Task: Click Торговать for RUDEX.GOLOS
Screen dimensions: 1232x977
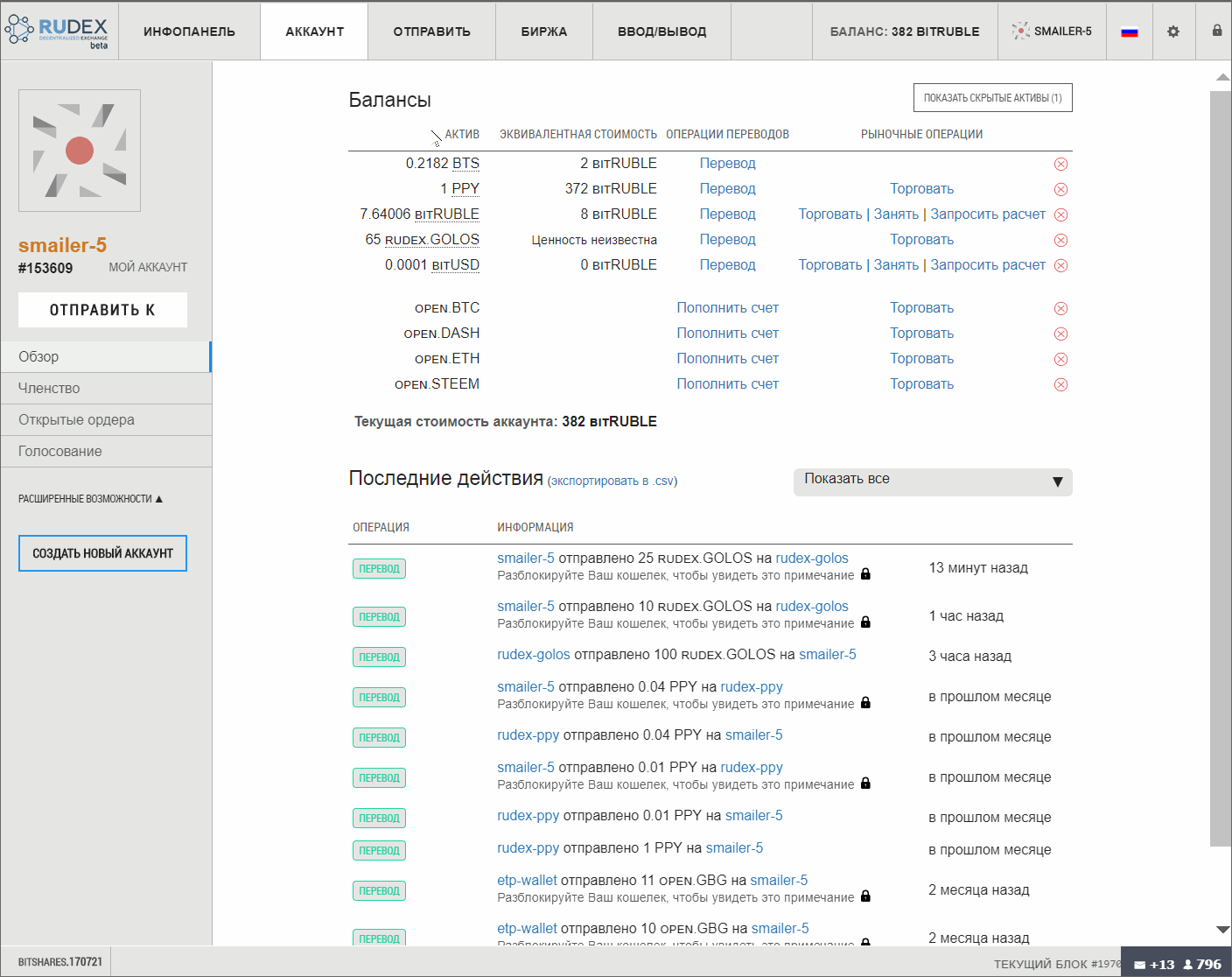Action: point(921,240)
